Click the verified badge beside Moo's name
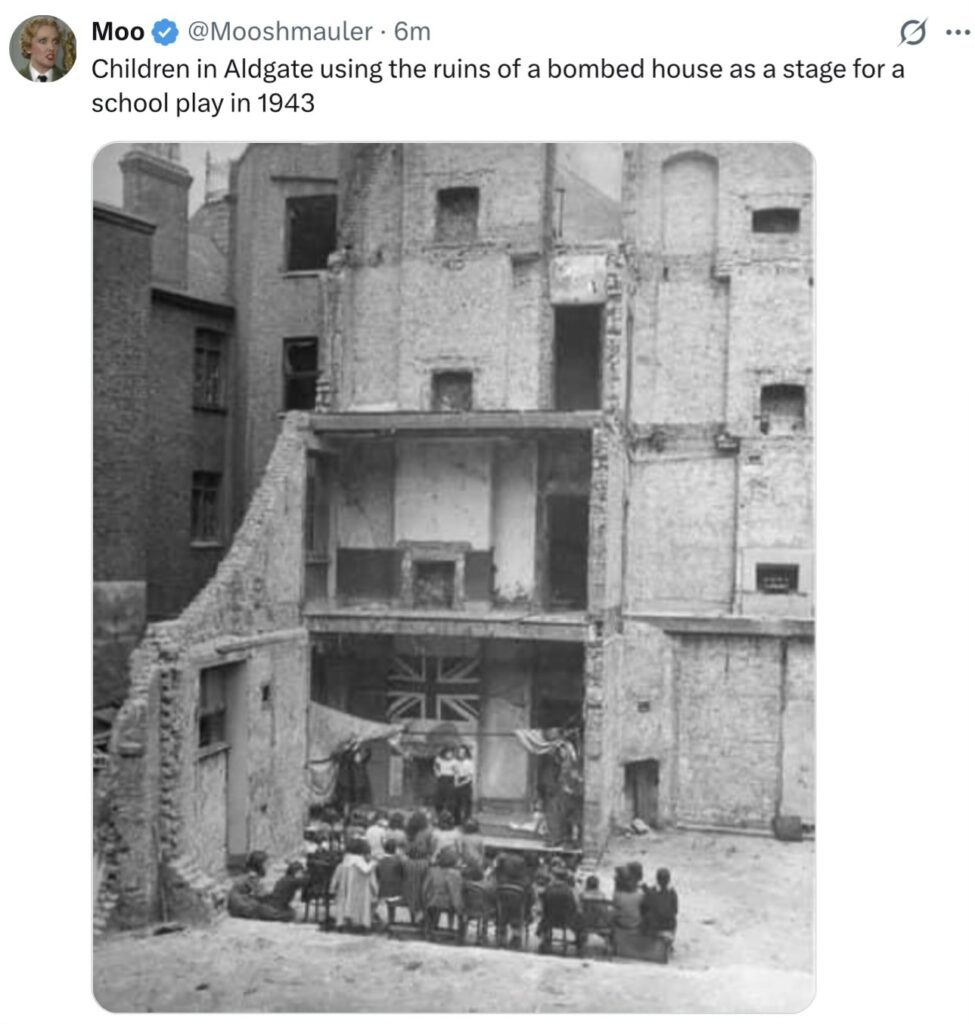Image resolution: width=975 pixels, height=1024 pixels. click(x=165, y=32)
